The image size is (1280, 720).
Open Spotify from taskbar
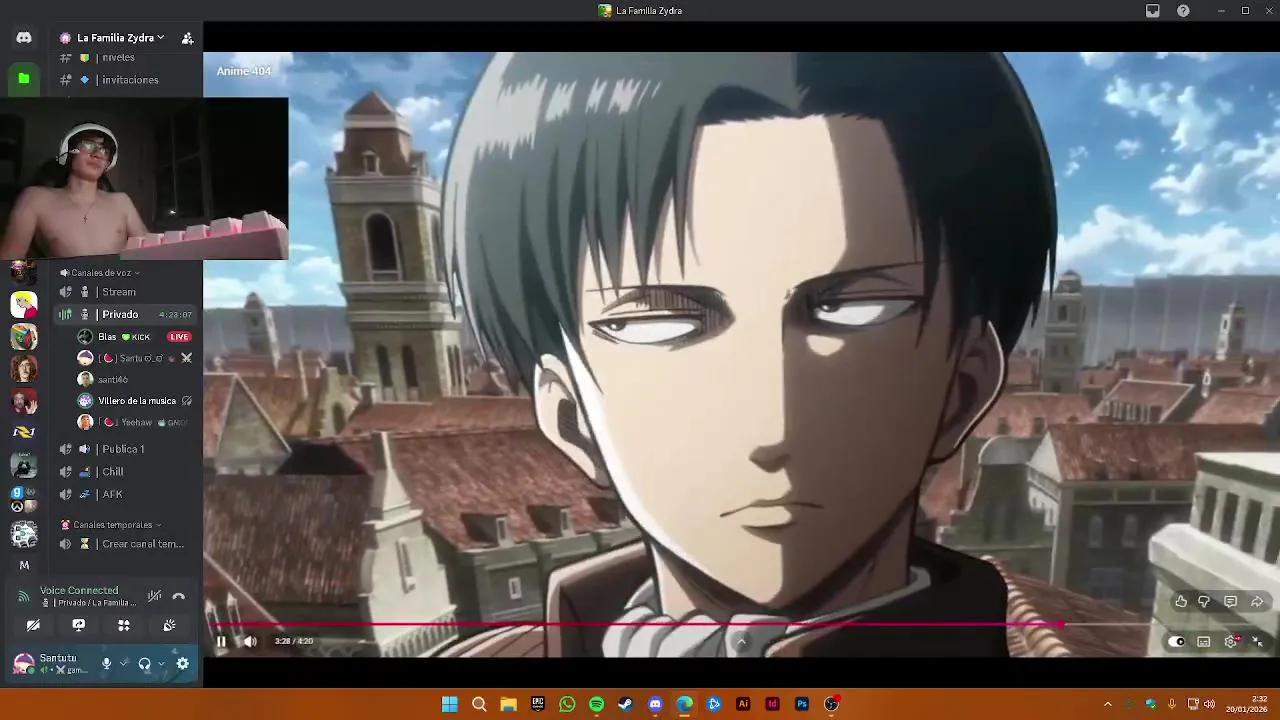pyautogui.click(x=596, y=704)
